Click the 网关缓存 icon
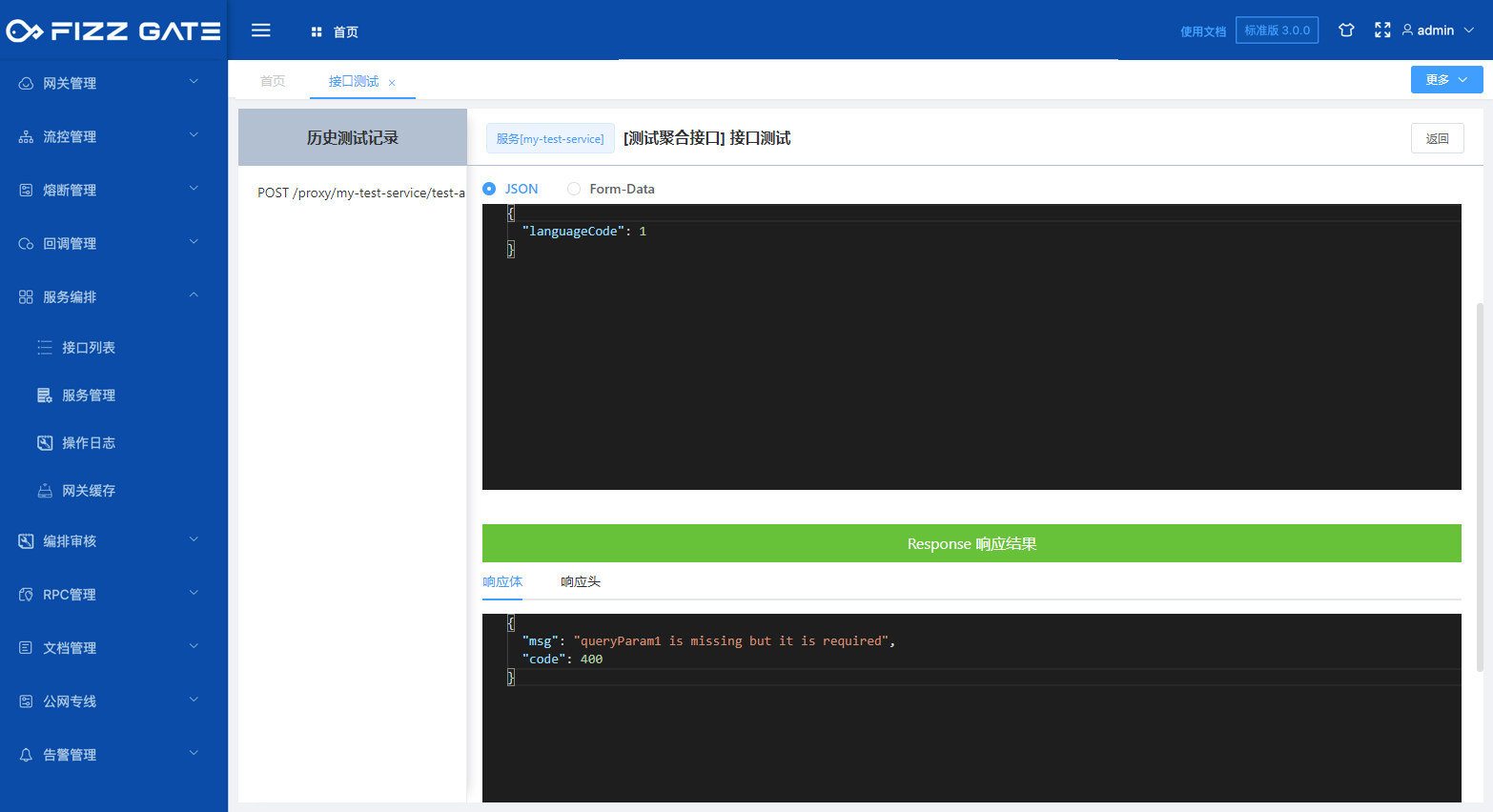The height and width of the screenshot is (812, 1493). point(45,491)
